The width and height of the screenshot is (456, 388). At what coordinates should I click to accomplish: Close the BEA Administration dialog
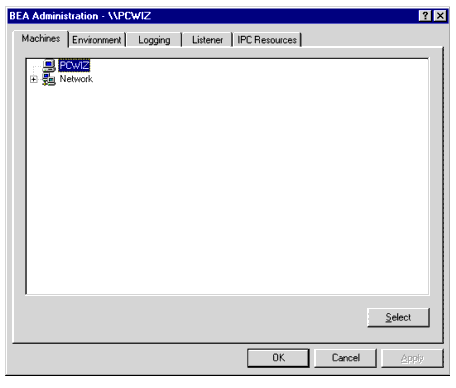click(440, 16)
